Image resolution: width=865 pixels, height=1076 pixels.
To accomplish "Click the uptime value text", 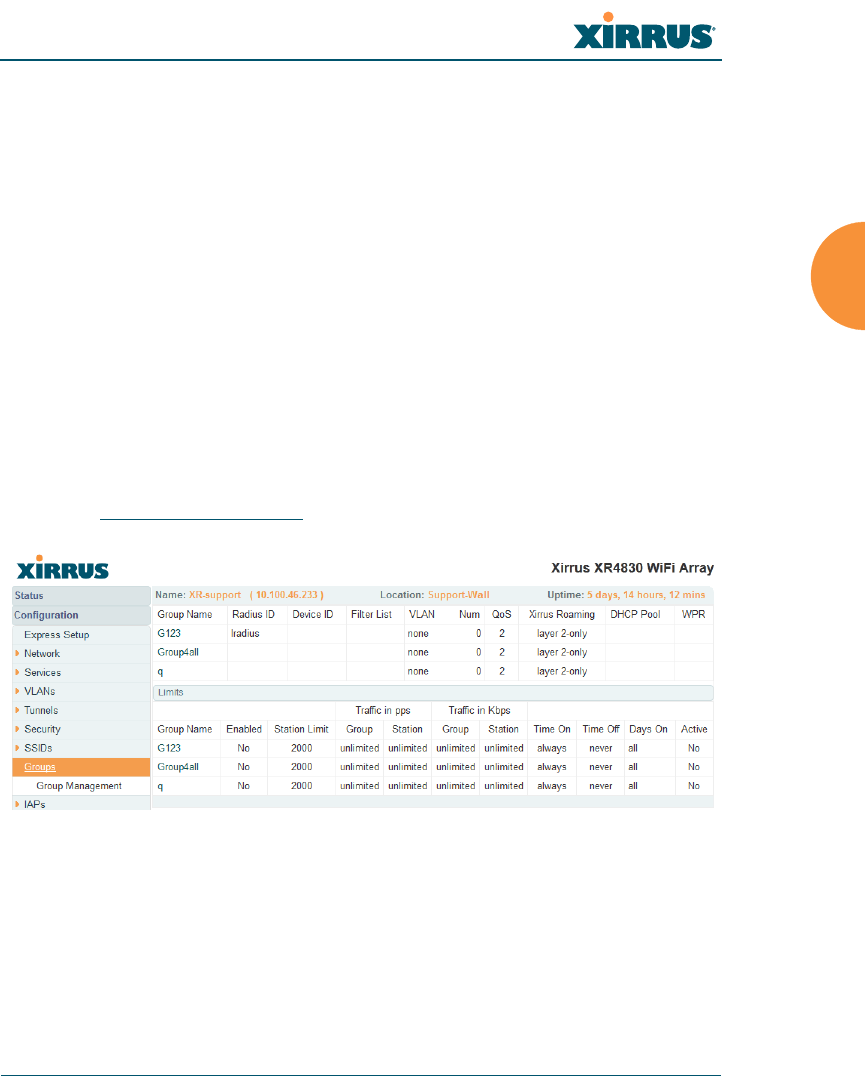I will coord(646,595).
